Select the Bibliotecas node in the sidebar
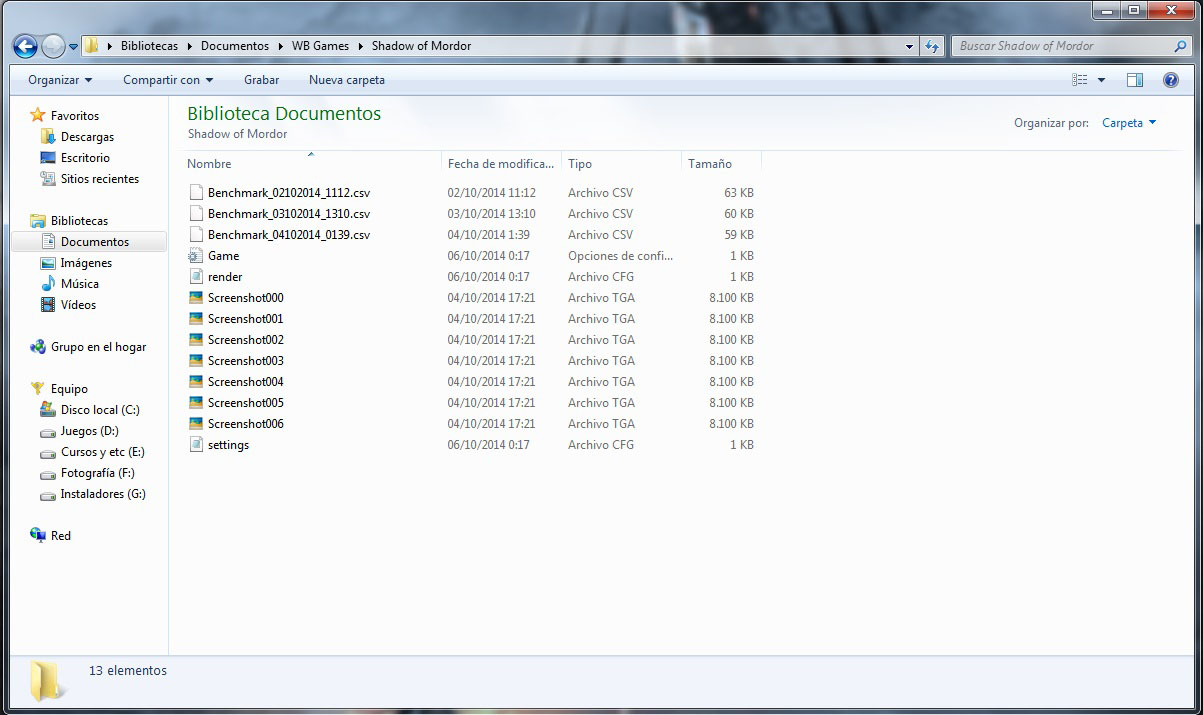The height and width of the screenshot is (715, 1203). pyautogui.click(x=79, y=221)
